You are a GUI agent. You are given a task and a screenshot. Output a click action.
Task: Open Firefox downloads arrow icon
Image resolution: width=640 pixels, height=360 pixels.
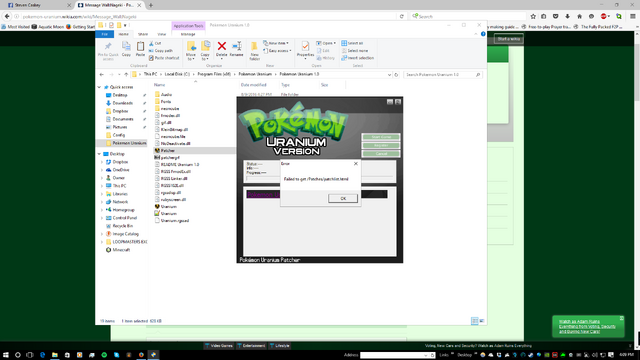click(567, 16)
